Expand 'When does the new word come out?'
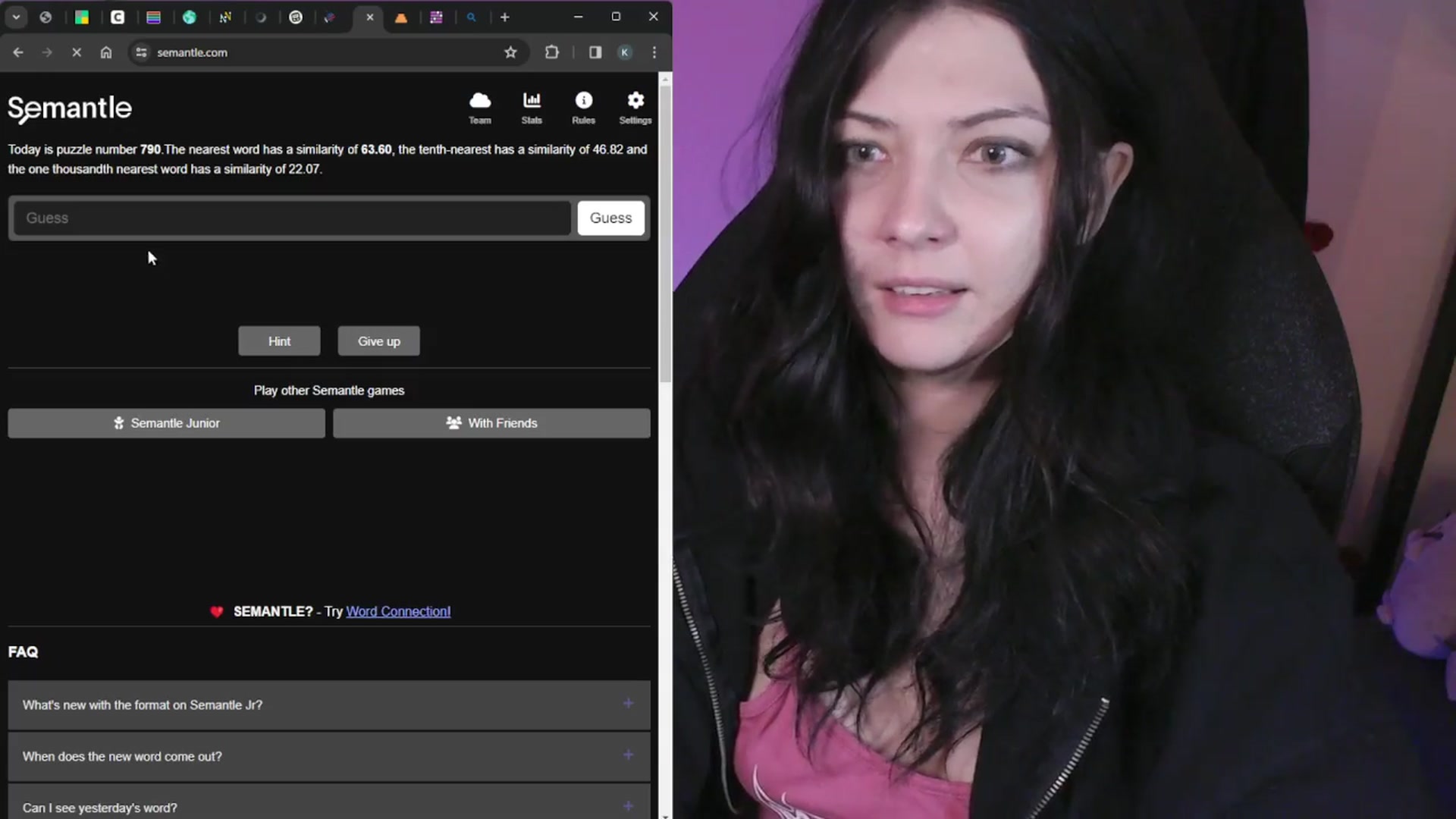 (x=329, y=756)
